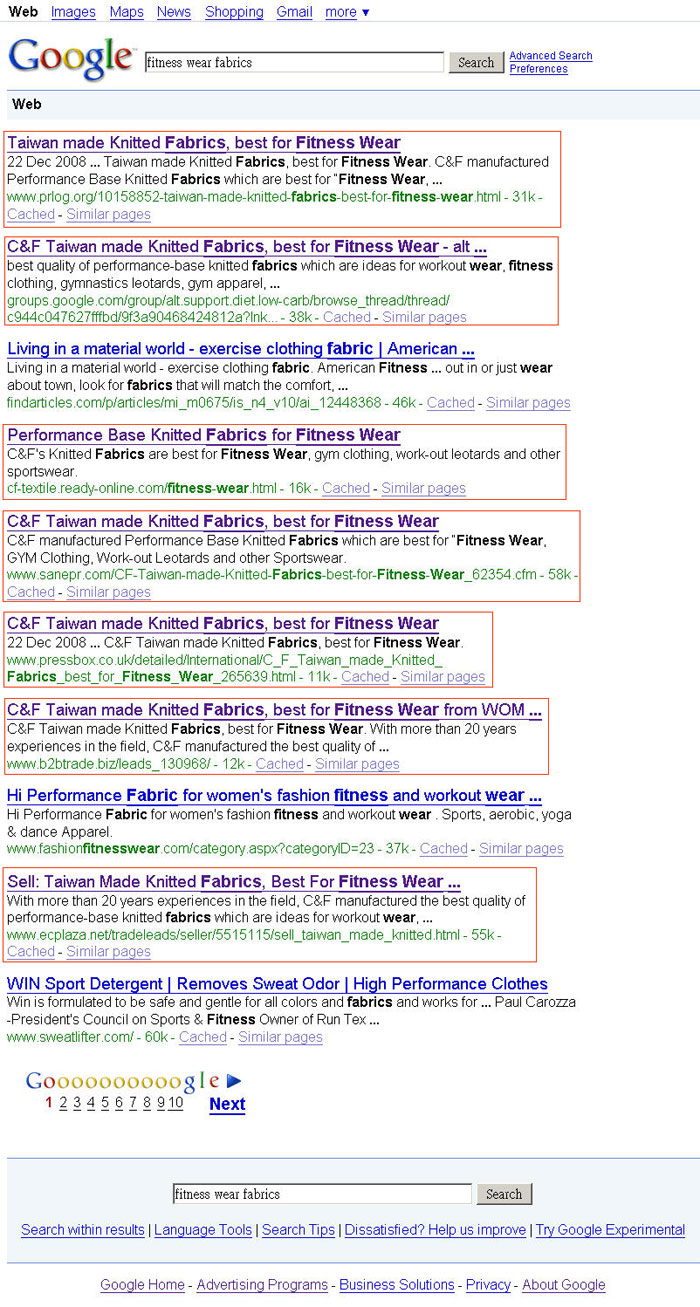
Task: Click the www.sweatlifter.com/ green URL text
Action: click(70, 1038)
